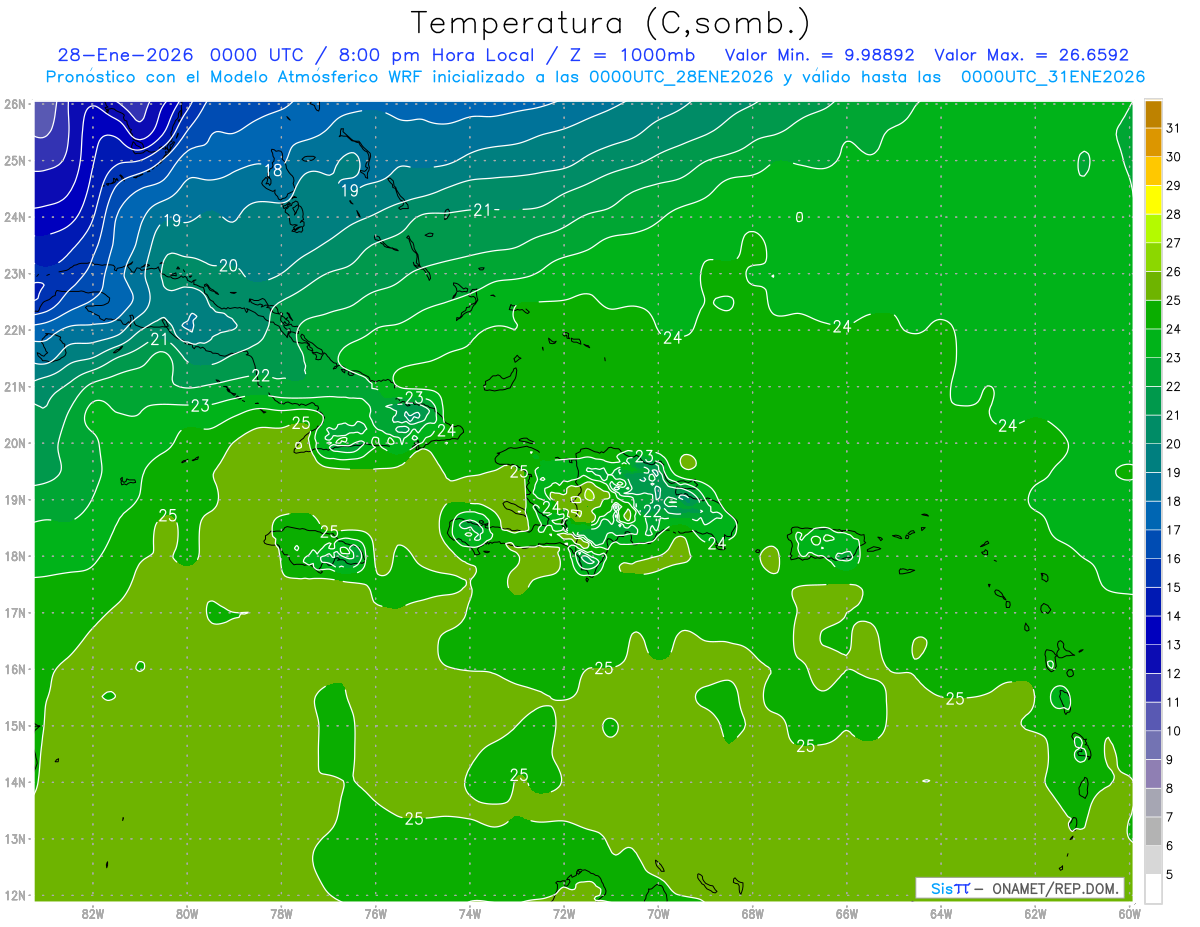Screen dimensions: 1200x927
Task: Click the longitude axis label "62W"
Action: [1035, 912]
